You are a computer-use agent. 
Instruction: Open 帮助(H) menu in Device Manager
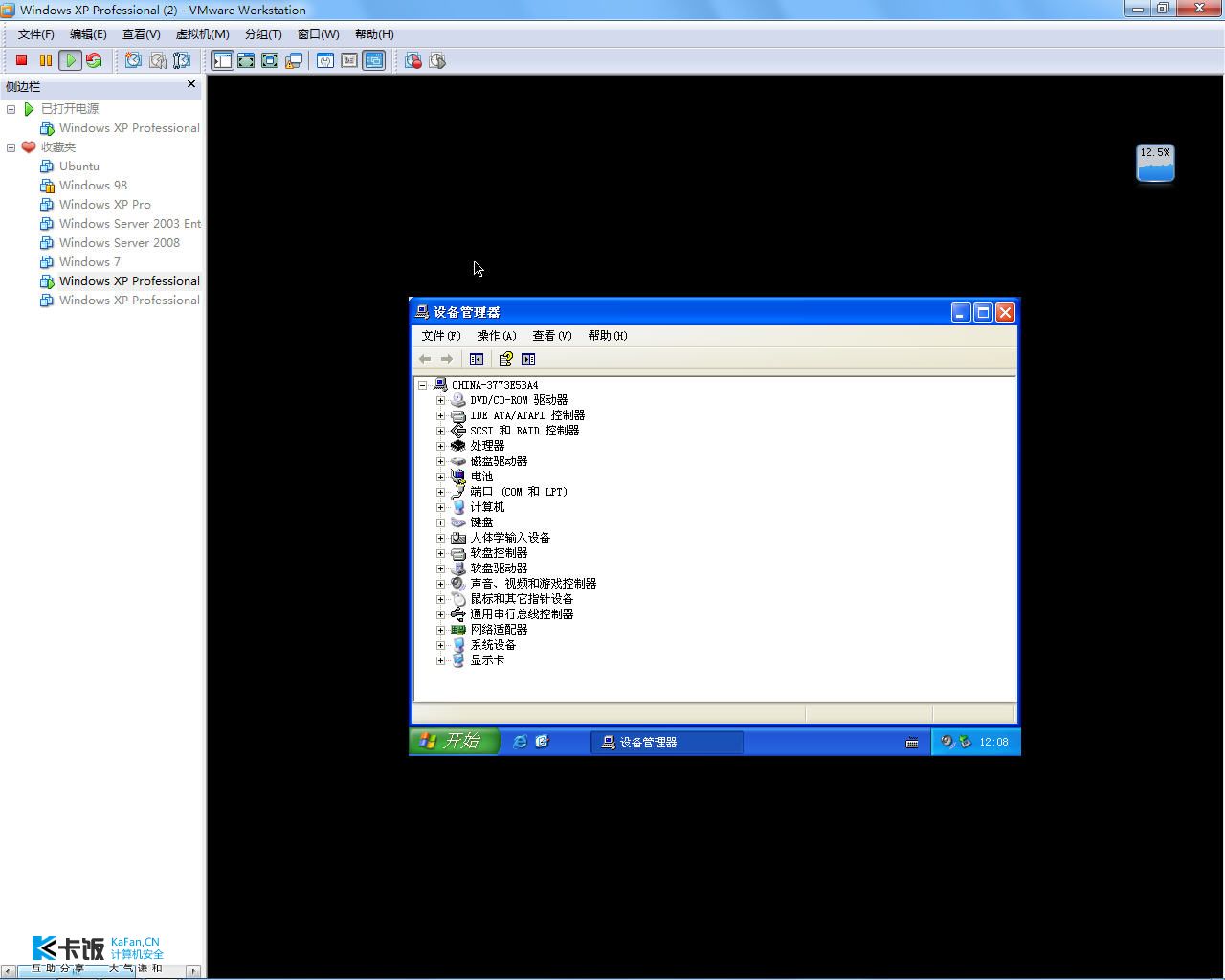point(608,336)
